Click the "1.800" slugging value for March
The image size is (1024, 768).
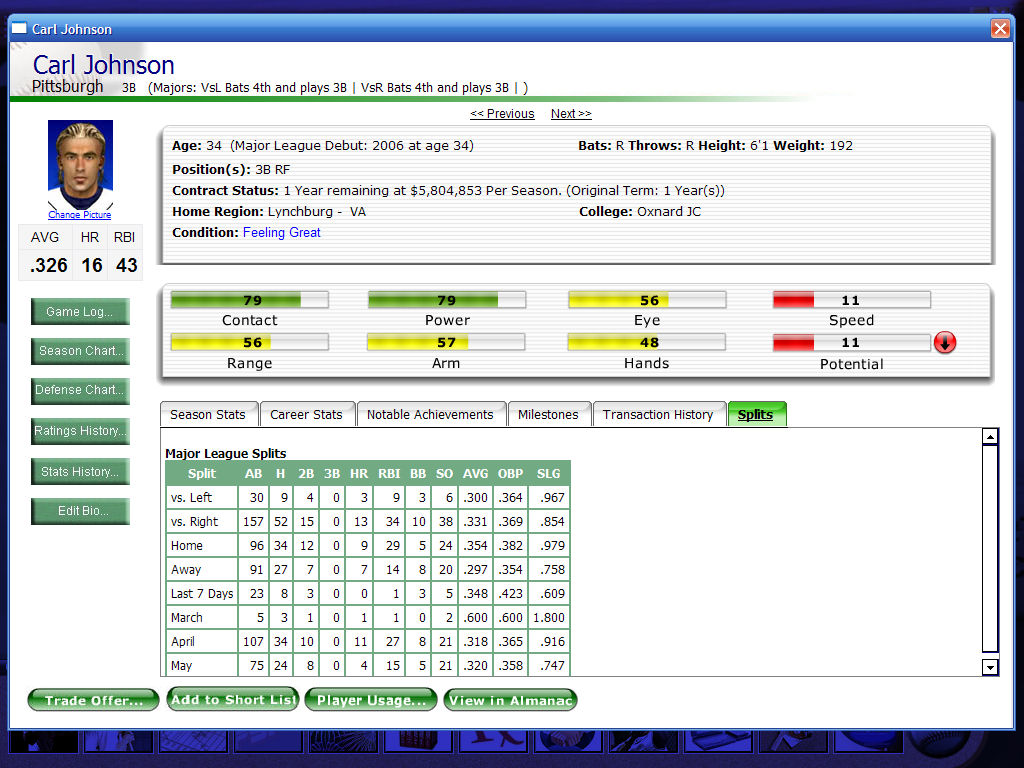coord(549,618)
